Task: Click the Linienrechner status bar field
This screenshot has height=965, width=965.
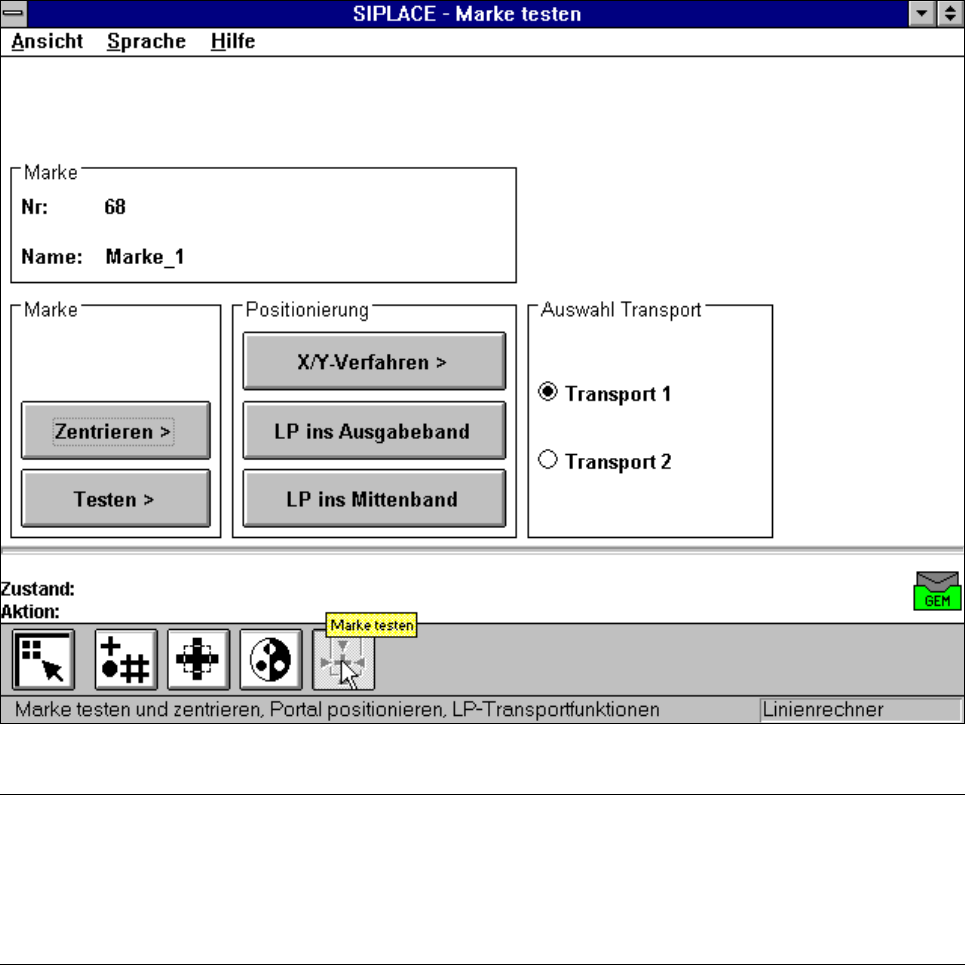Action: tap(860, 710)
